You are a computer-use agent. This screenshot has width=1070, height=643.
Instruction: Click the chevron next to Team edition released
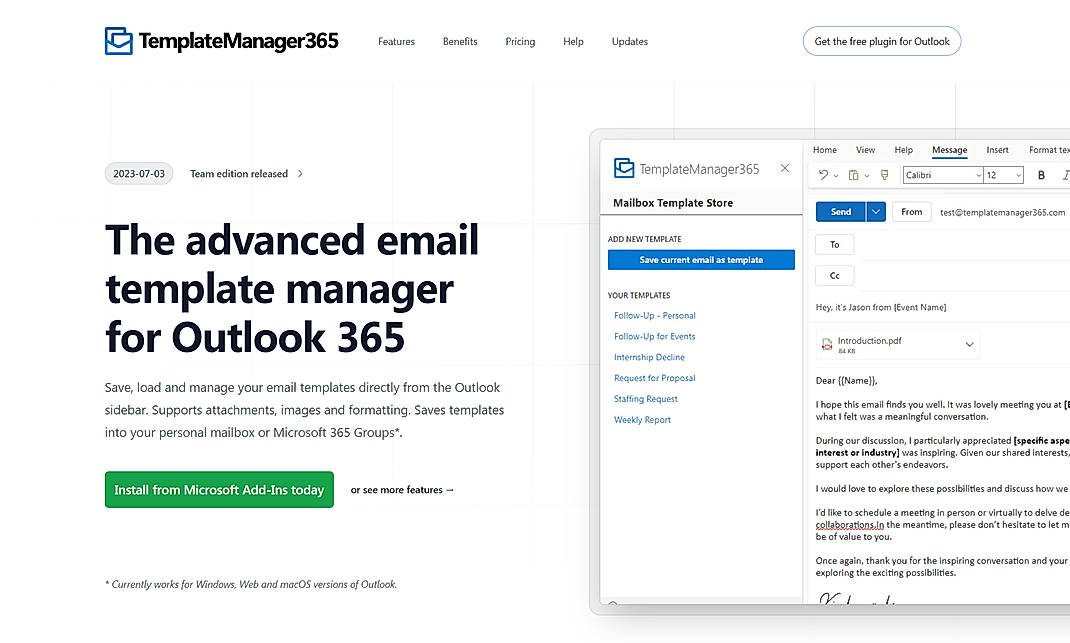click(300, 173)
